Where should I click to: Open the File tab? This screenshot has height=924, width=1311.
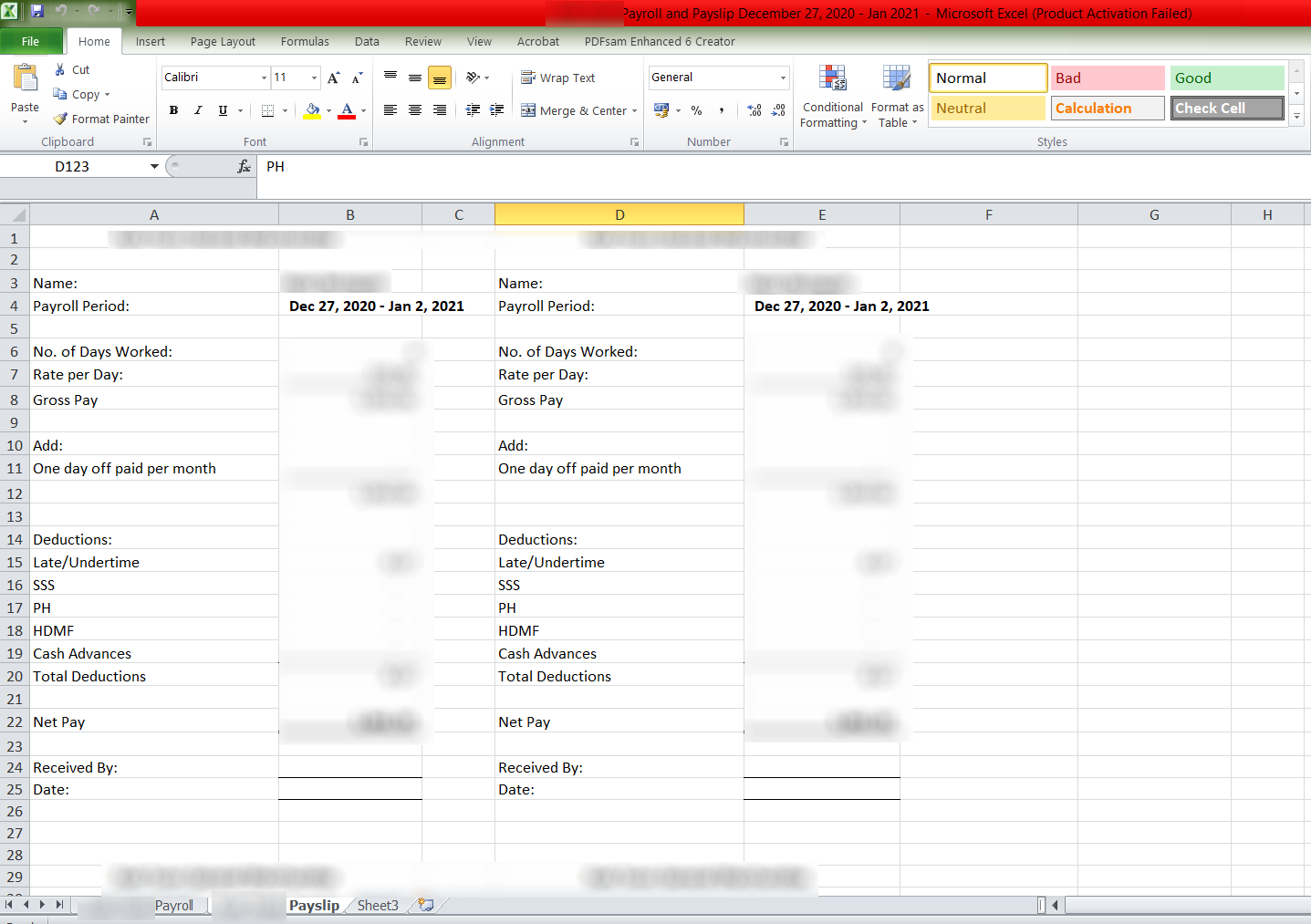31,41
